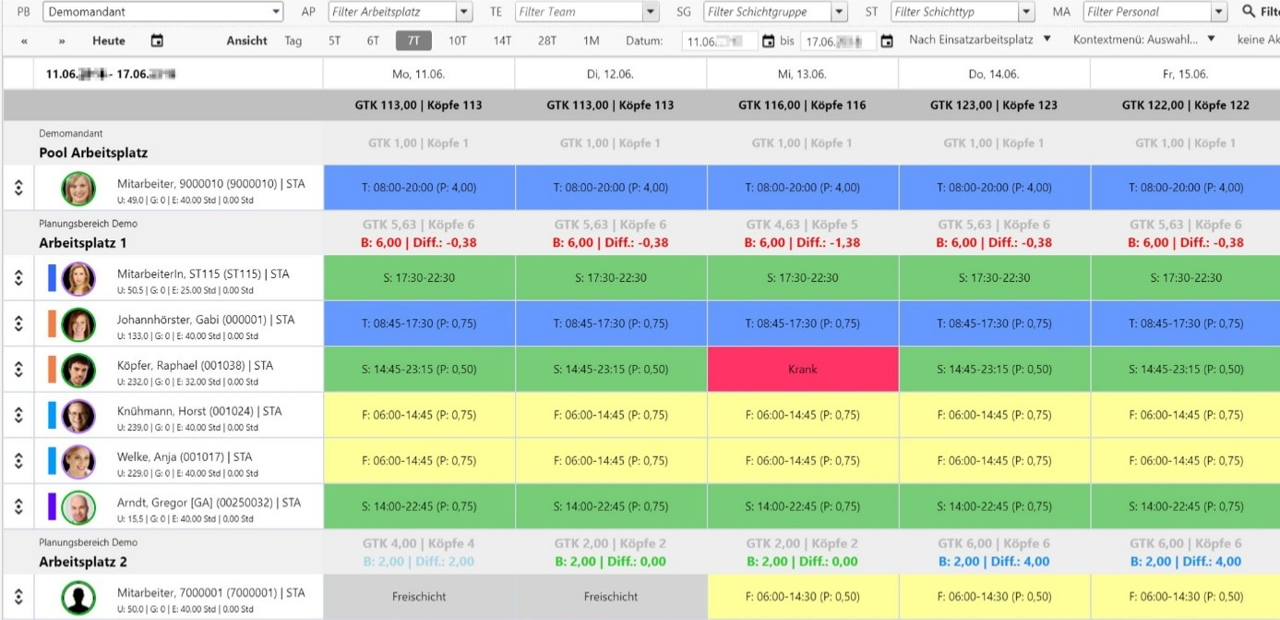This screenshot has width=1280, height=620.
Task: Click the Heute button
Action: click(x=109, y=41)
